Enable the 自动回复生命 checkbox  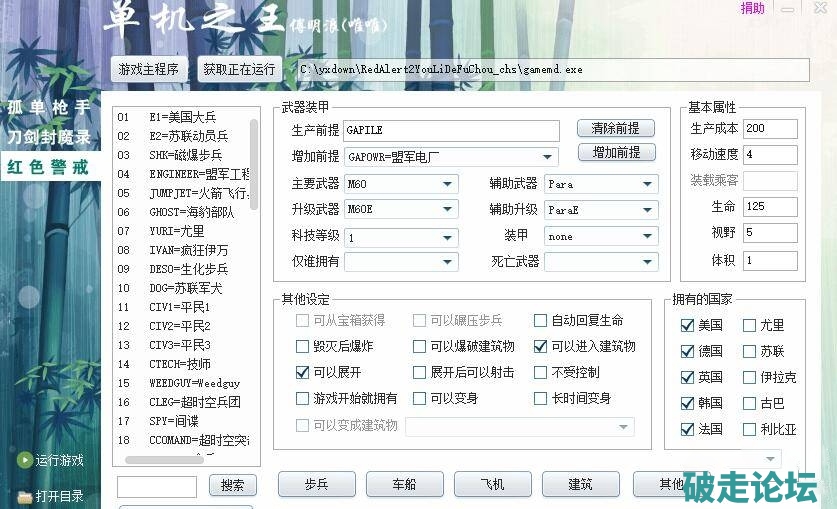click(x=540, y=321)
